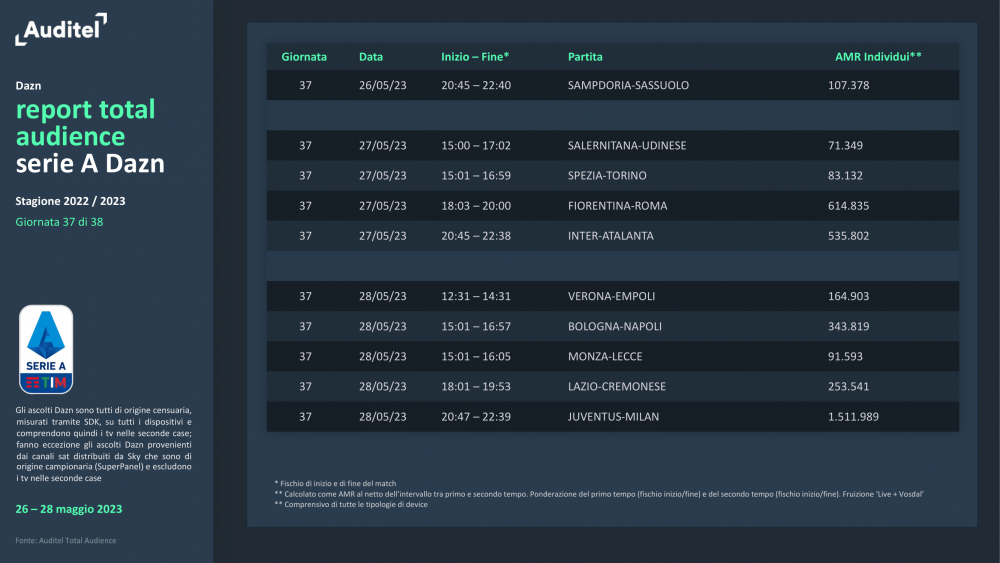
Task: Click the FIORENTINA-ROMA match name
Action: (617, 206)
